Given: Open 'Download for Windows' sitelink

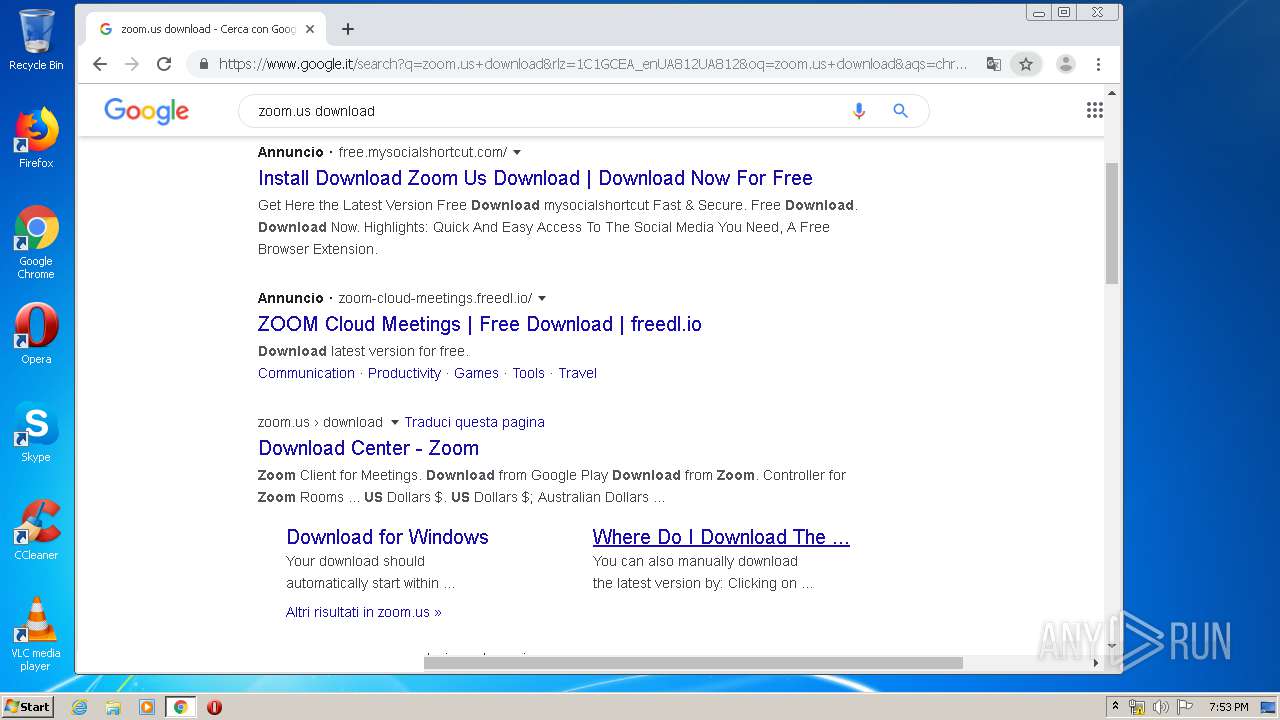Looking at the screenshot, I should pos(387,537).
